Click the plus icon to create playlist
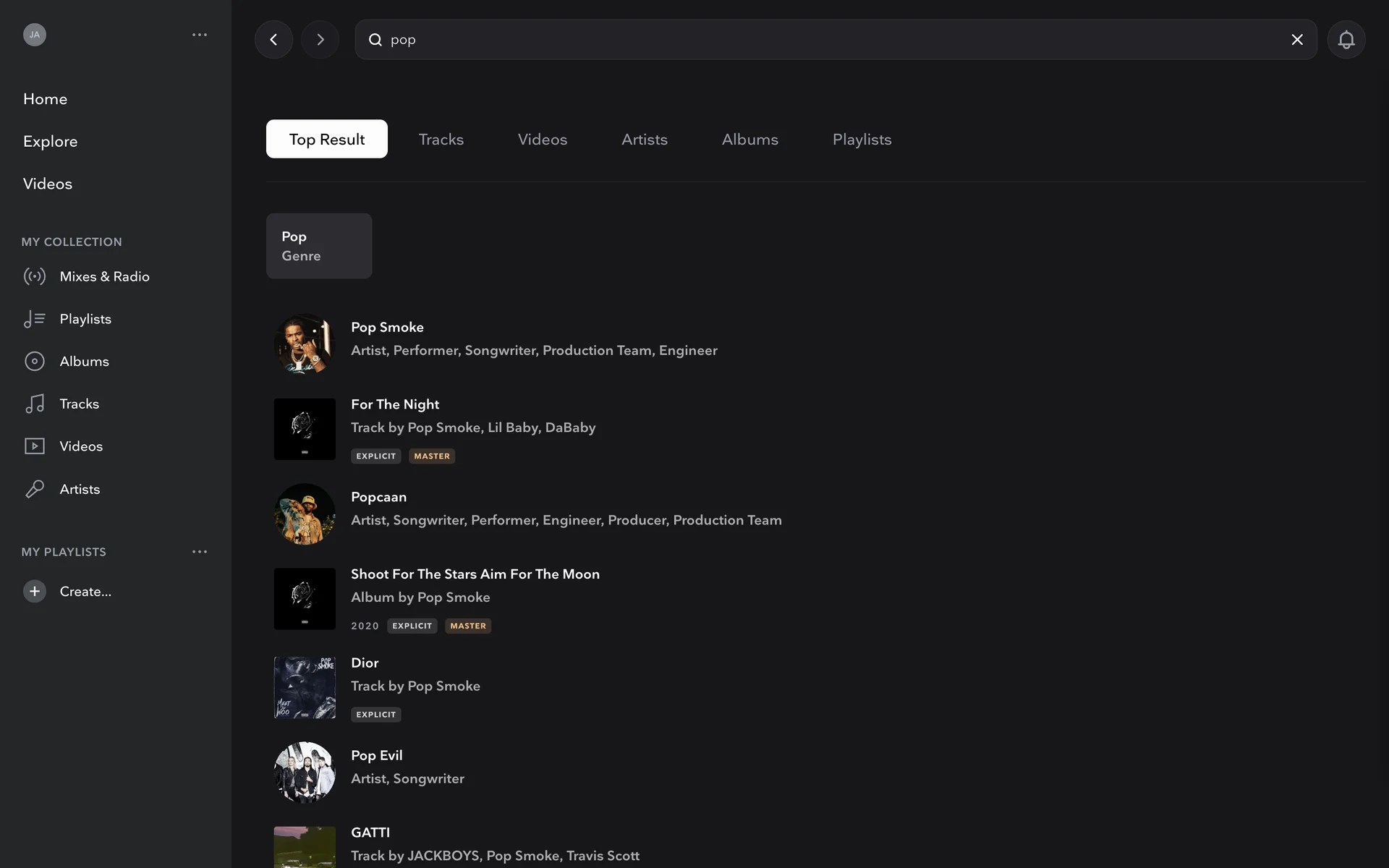This screenshot has height=868, width=1389. pyautogui.click(x=35, y=591)
